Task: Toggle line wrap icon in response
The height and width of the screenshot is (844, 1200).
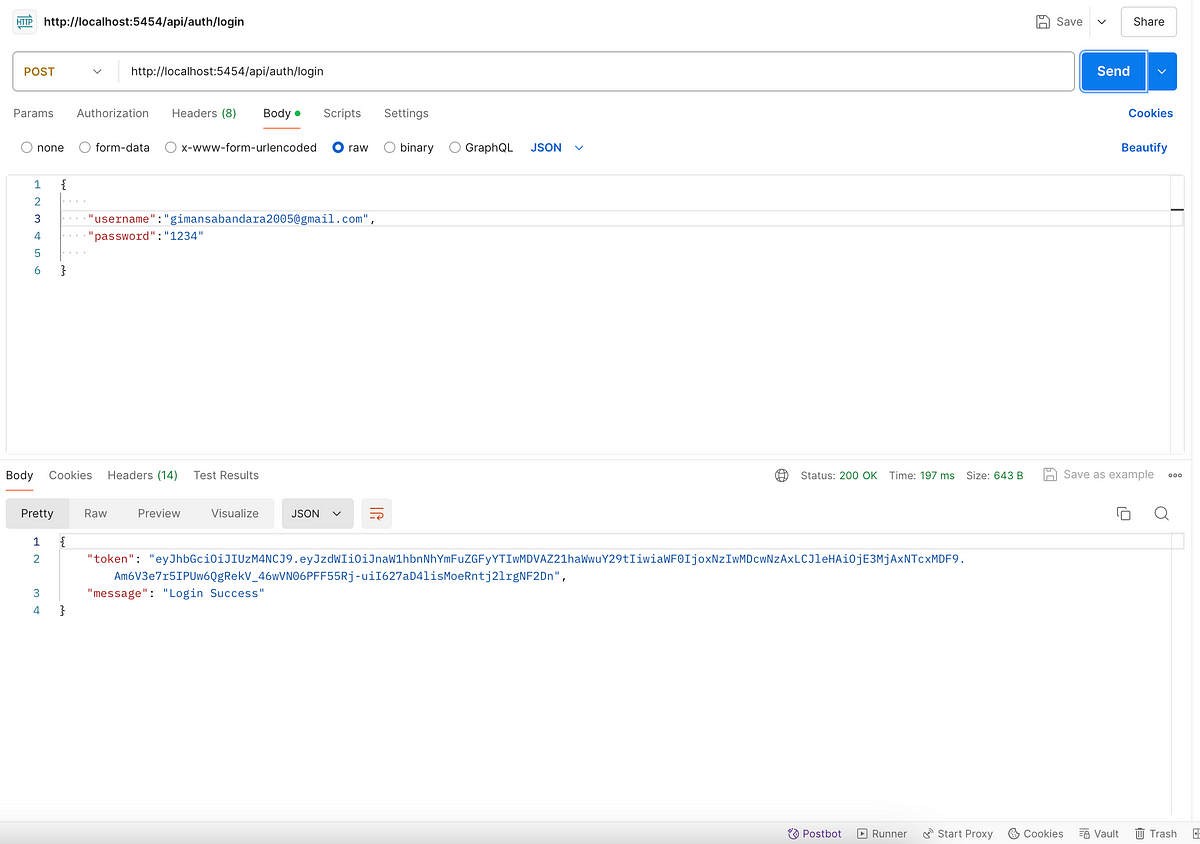Action: point(377,513)
